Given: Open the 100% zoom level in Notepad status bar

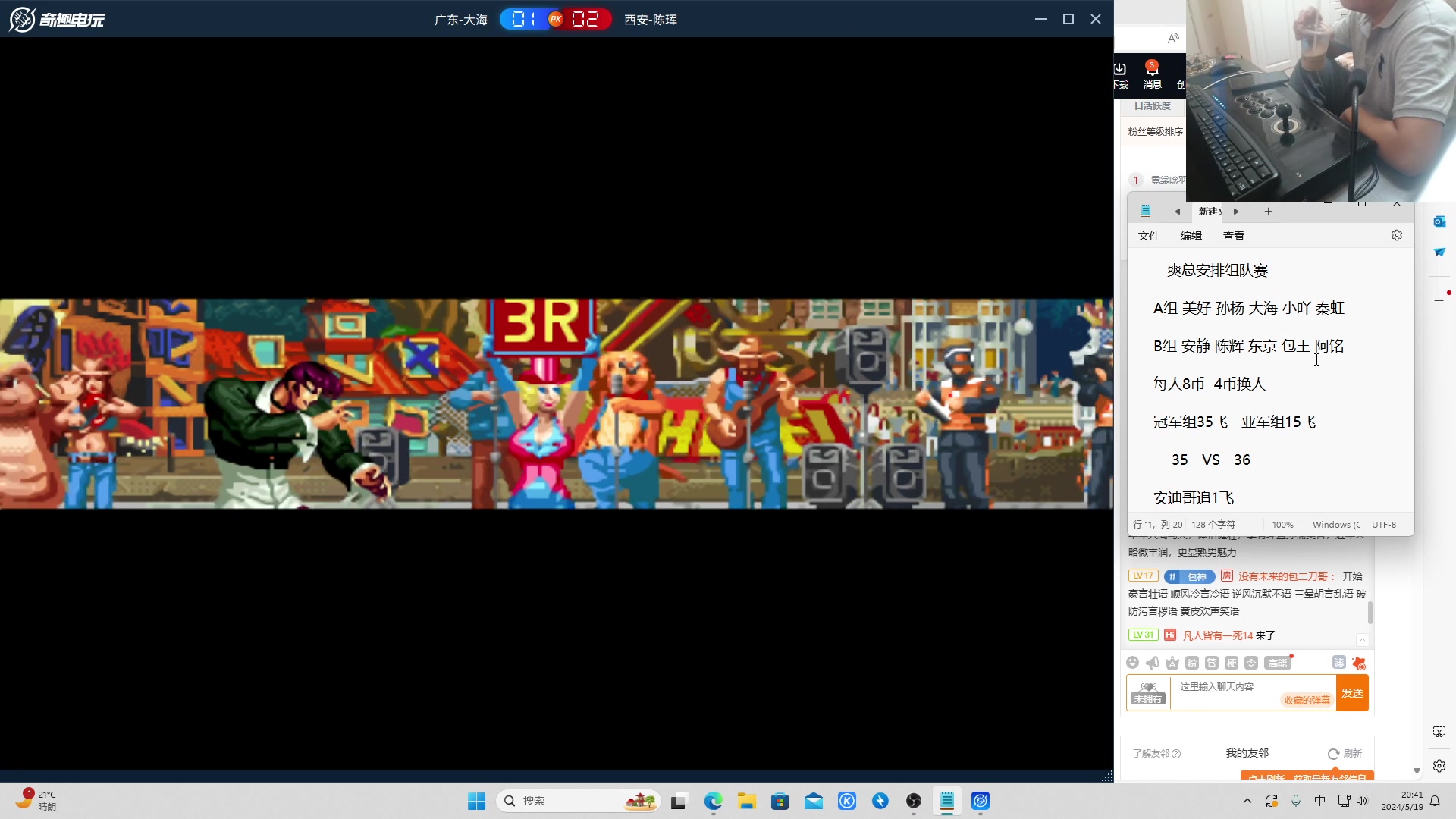Looking at the screenshot, I should coord(1282,525).
